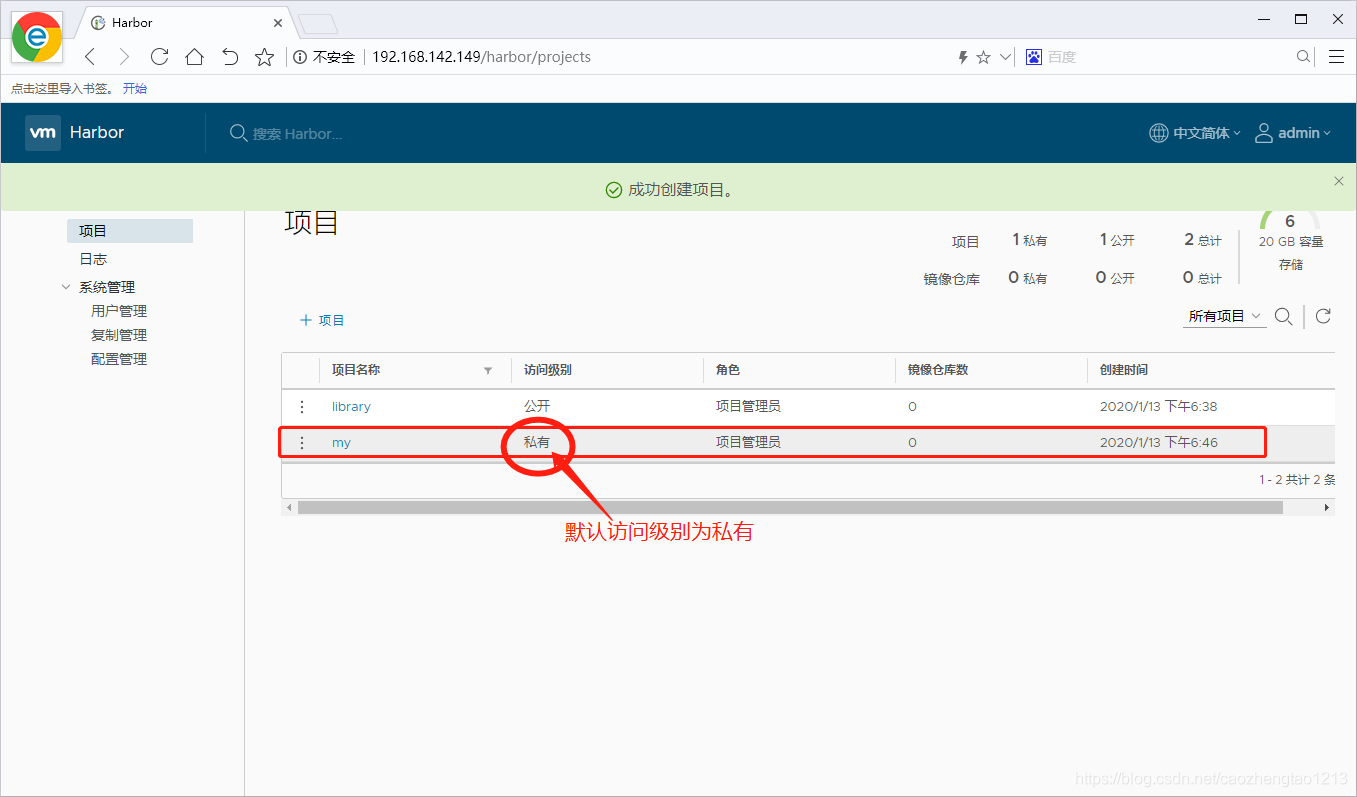Viewport: 1357px width, 797px height.
Task: Click the globe language icon
Action: (x=1159, y=133)
